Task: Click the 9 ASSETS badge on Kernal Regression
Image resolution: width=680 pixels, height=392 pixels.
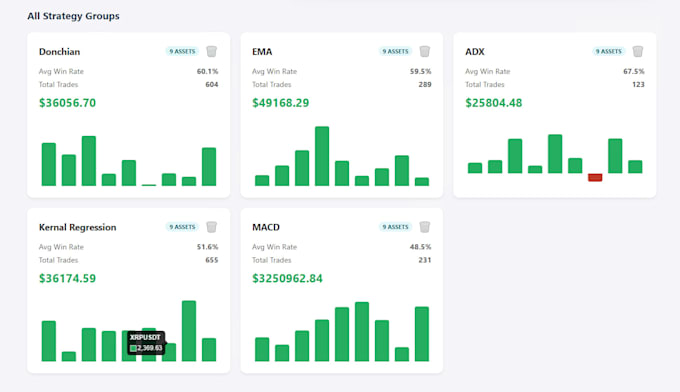Action: coord(182,227)
